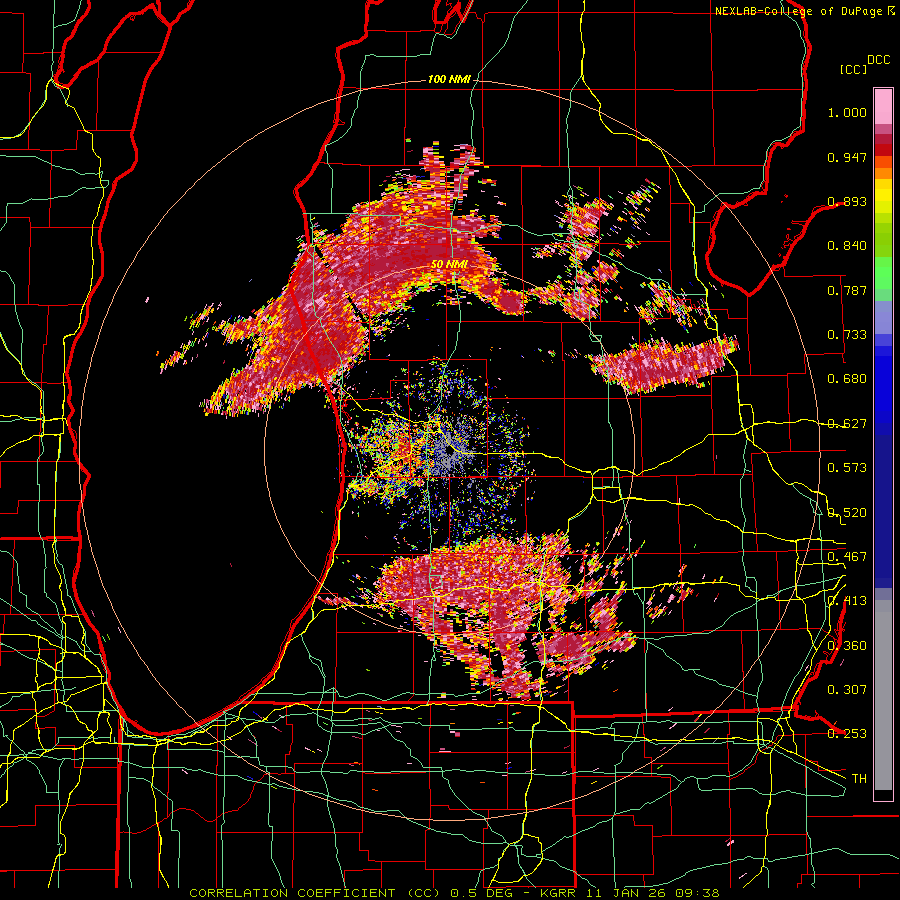Click the 100 NMI range ring label
The height and width of the screenshot is (900, 900).
tap(449, 79)
